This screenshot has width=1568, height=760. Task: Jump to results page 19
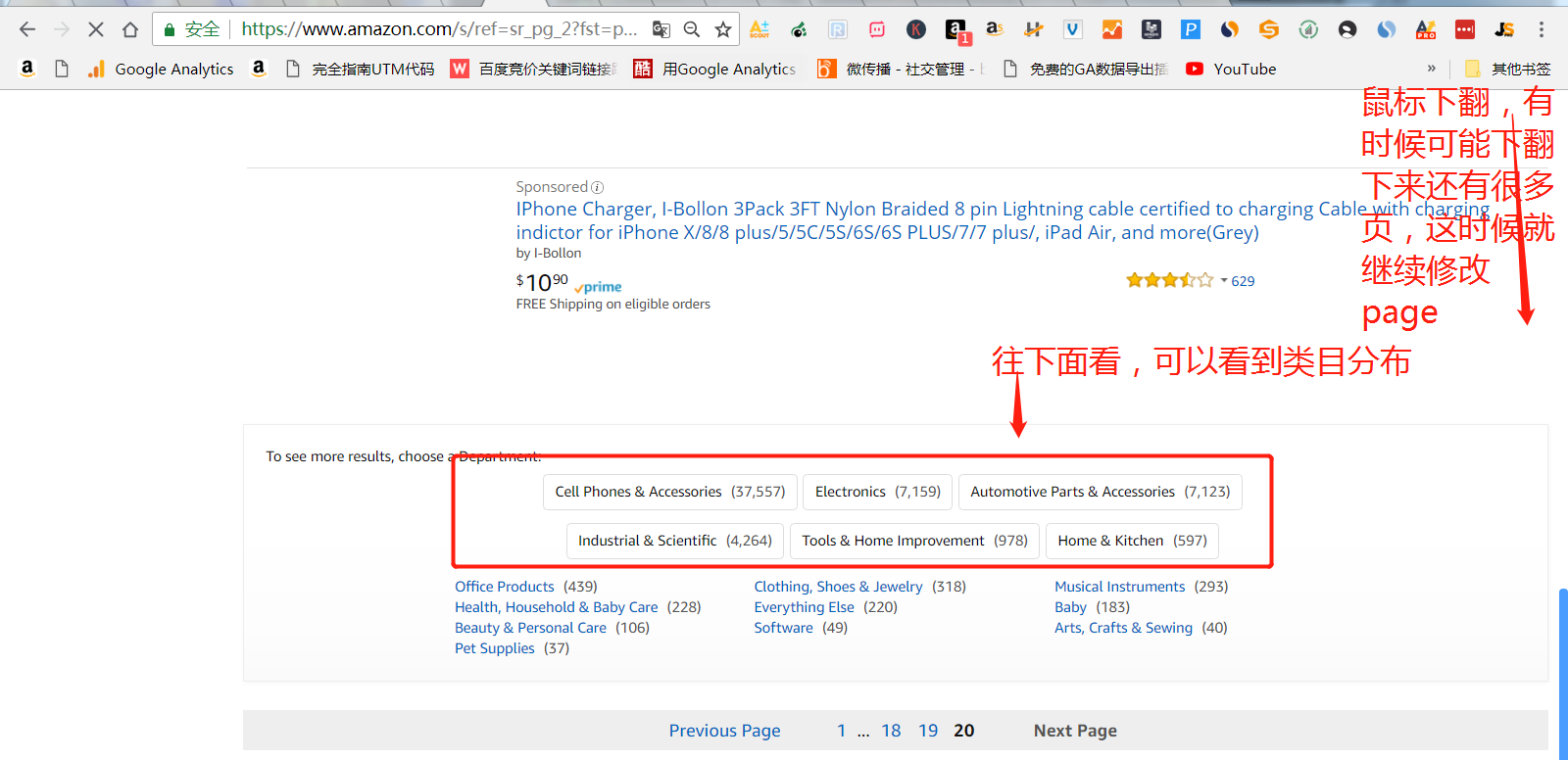pos(928,731)
